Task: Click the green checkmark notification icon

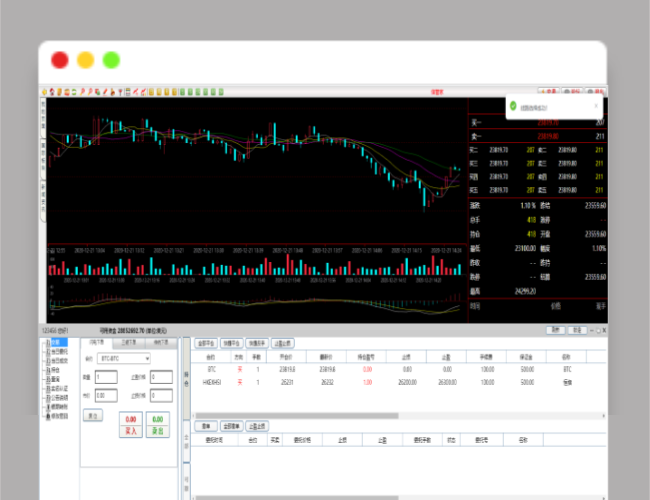Action: [x=511, y=104]
